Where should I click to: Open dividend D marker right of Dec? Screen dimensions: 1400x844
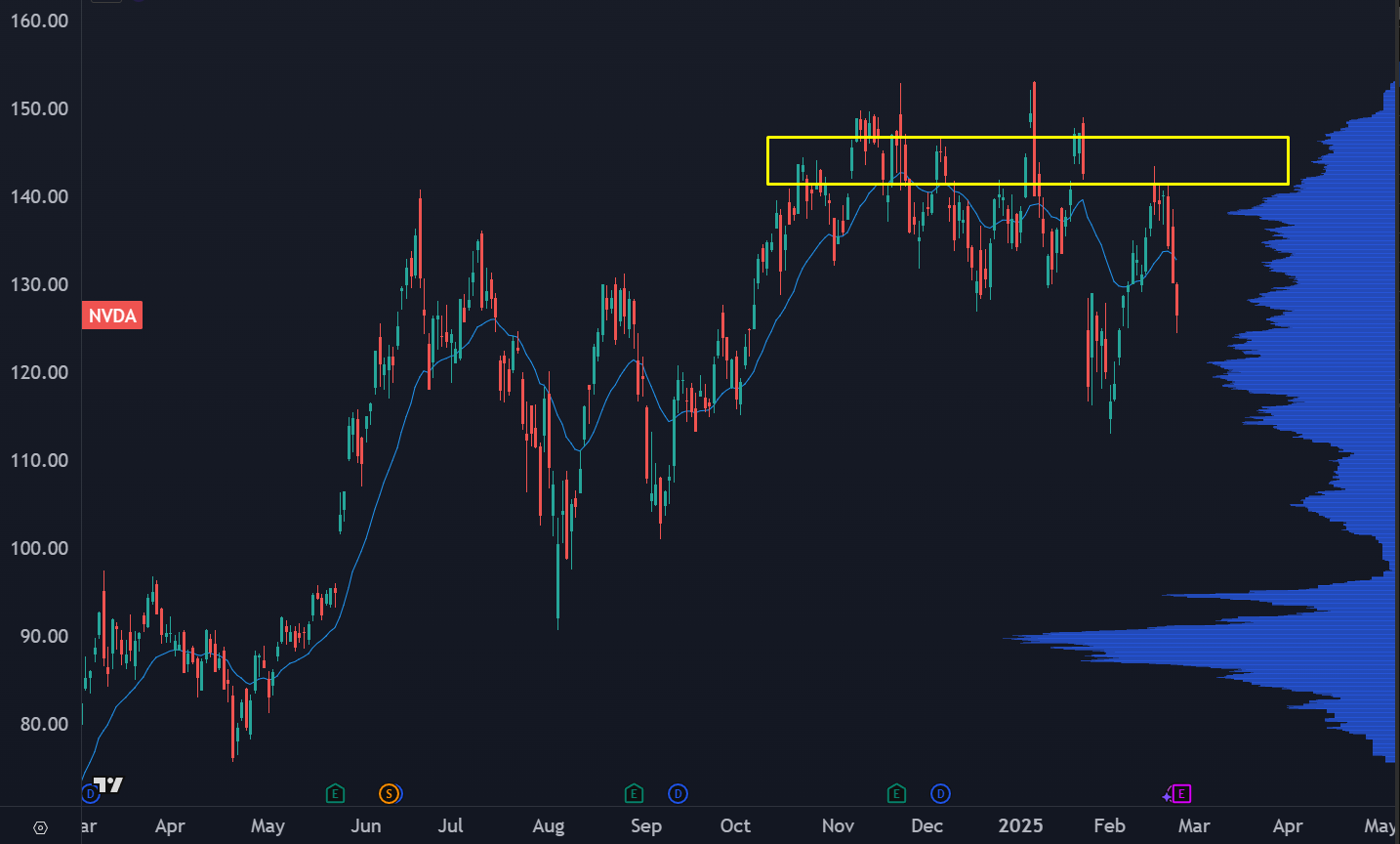(x=940, y=794)
